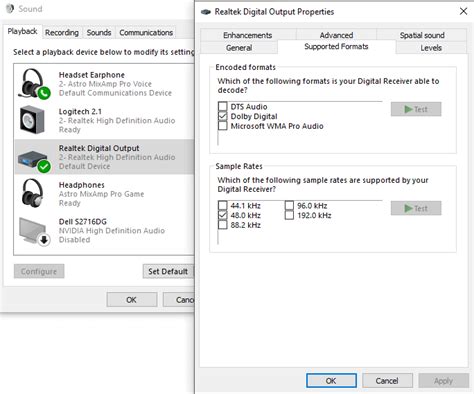Open the Advanced tab
This screenshot has height=394, width=474.
pos(336,35)
